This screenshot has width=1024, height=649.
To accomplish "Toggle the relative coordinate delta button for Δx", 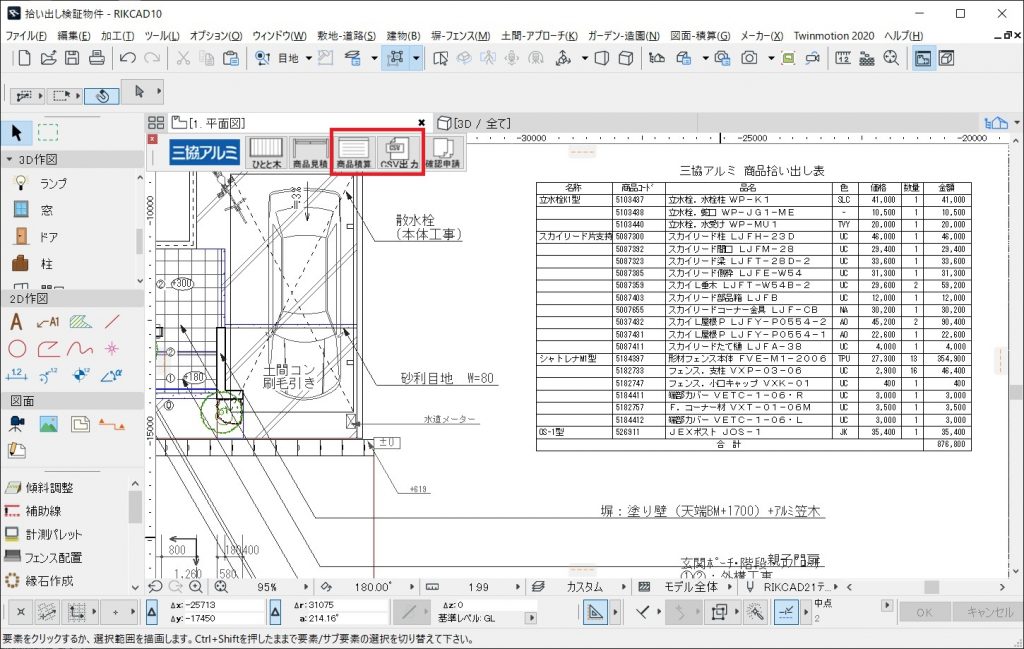I will click(152, 612).
